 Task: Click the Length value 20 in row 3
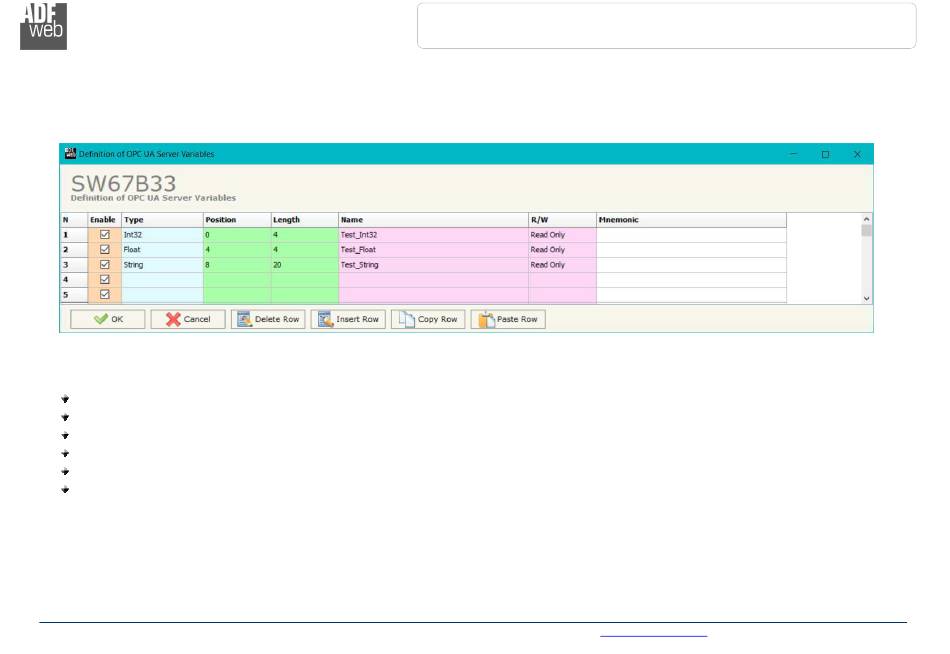pyautogui.click(x=305, y=265)
